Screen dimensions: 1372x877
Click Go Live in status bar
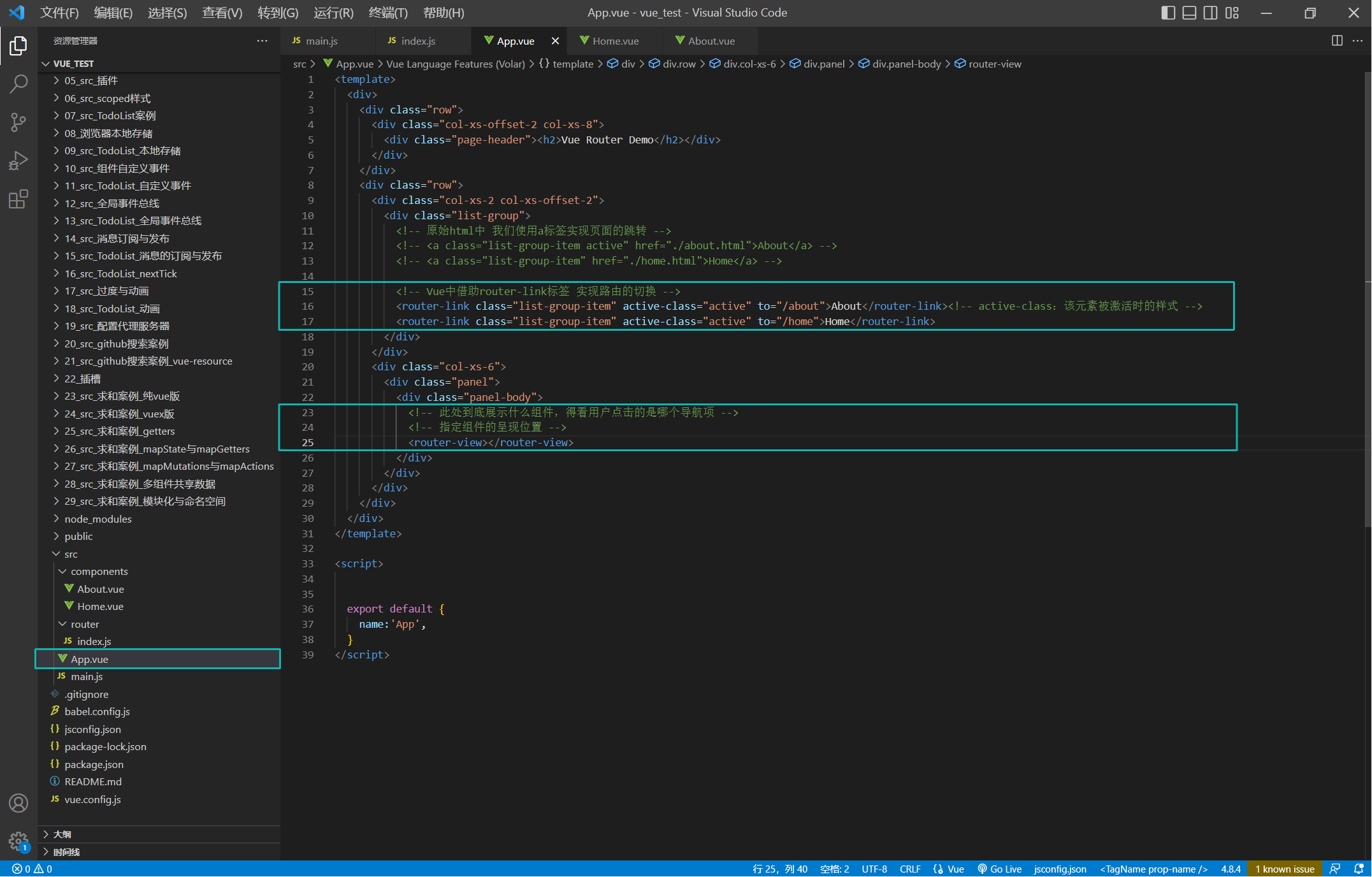(999, 869)
